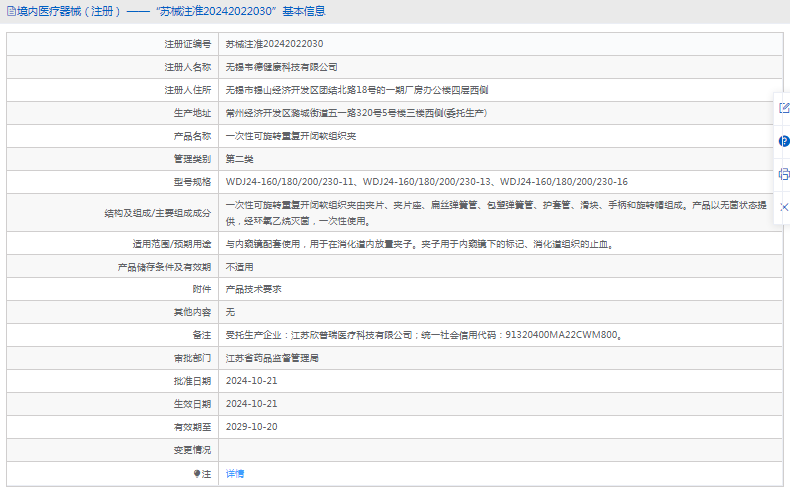Open the 详情 link

click(x=235, y=473)
